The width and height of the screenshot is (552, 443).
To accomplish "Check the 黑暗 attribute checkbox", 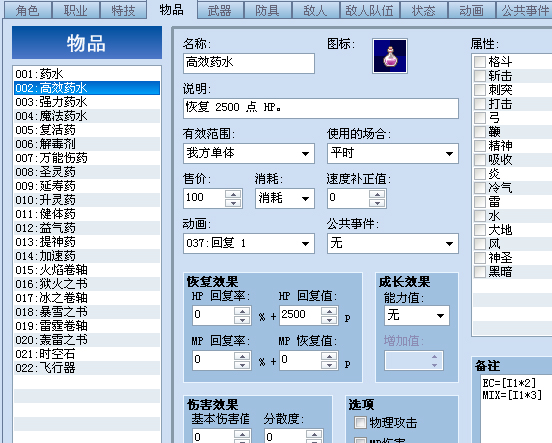I will click(x=479, y=272).
